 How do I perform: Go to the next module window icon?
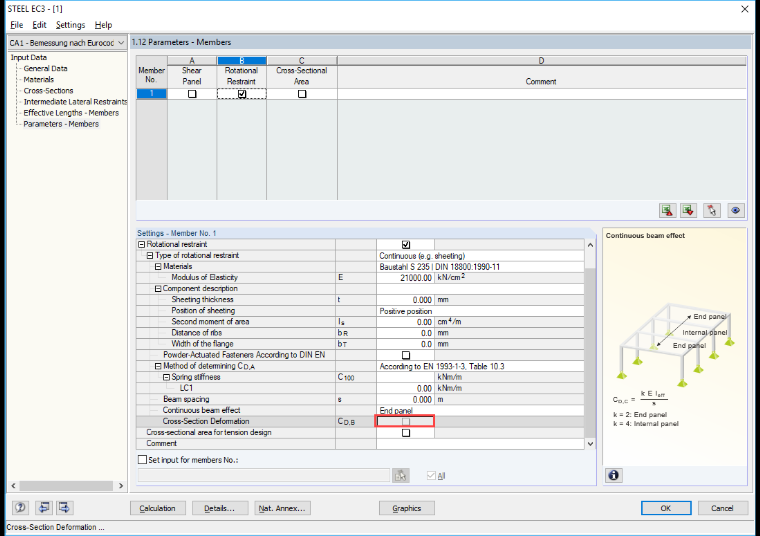64,507
